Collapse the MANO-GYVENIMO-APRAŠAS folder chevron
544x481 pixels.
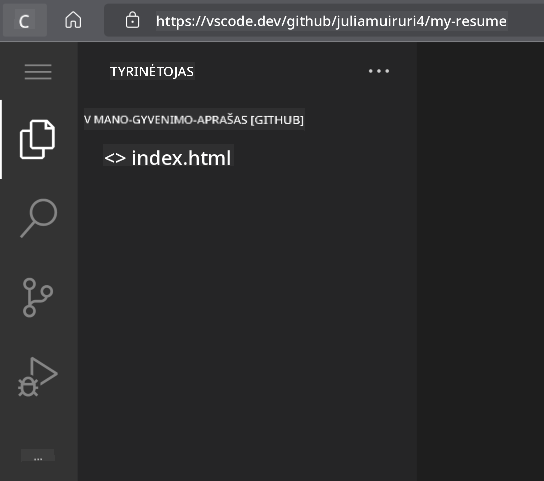pyautogui.click(x=87, y=120)
